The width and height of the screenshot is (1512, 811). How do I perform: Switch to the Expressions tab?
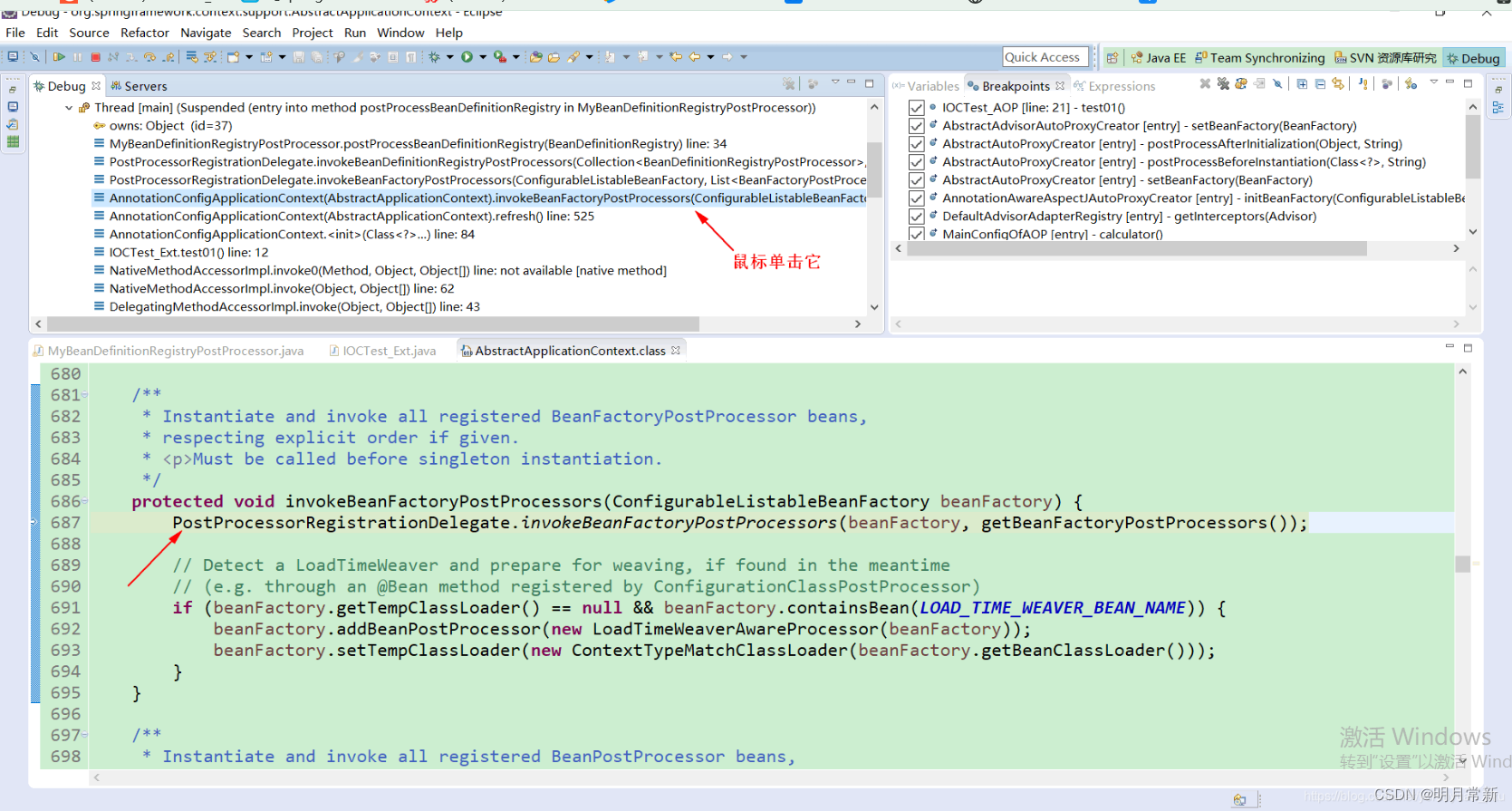pos(1114,86)
